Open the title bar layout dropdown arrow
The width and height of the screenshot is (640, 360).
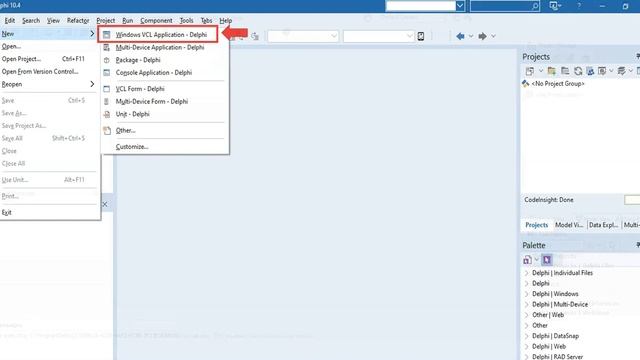tap(460, 6)
